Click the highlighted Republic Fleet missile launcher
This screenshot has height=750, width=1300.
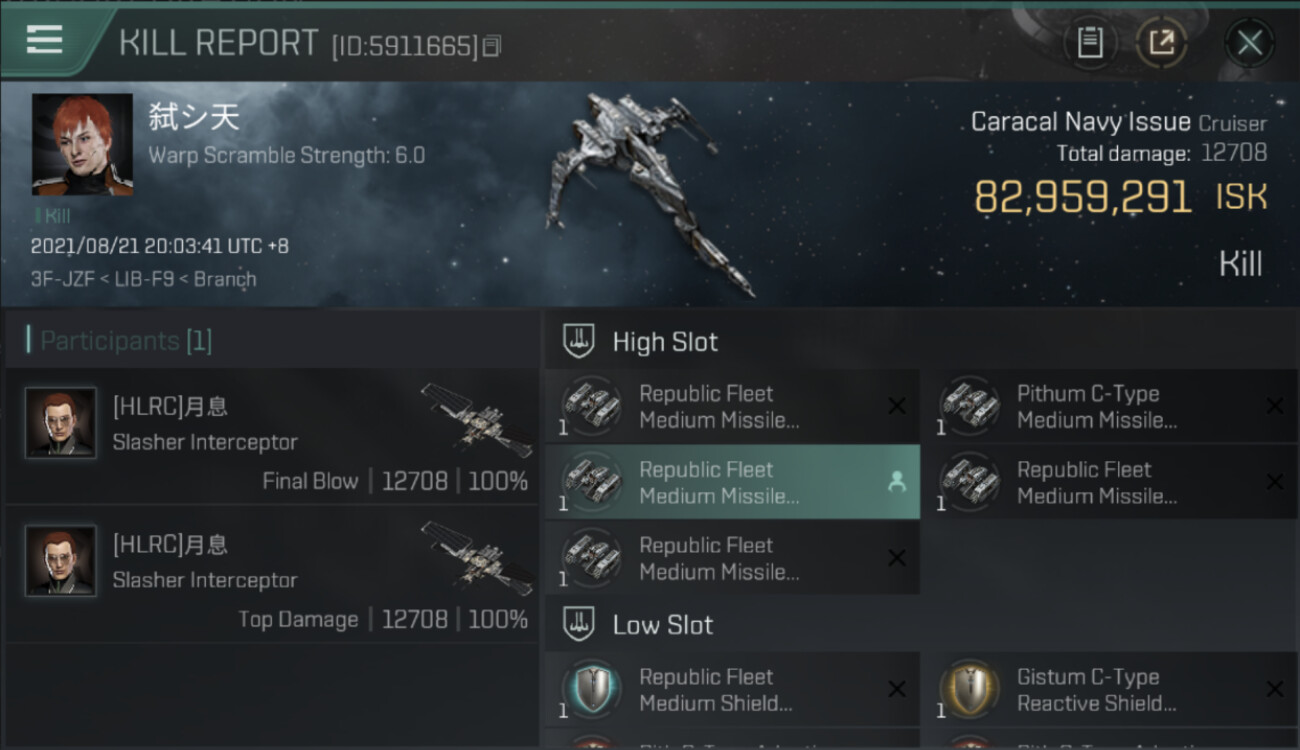(x=720, y=482)
